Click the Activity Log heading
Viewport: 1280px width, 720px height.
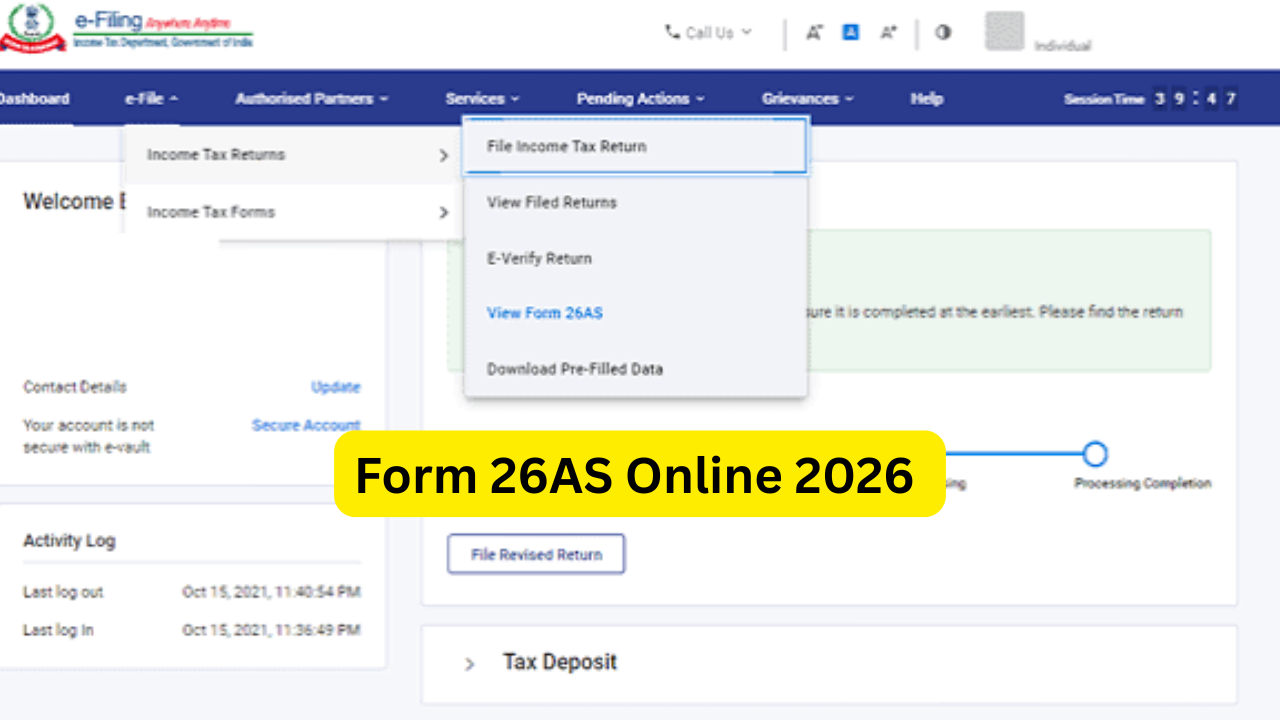69,541
